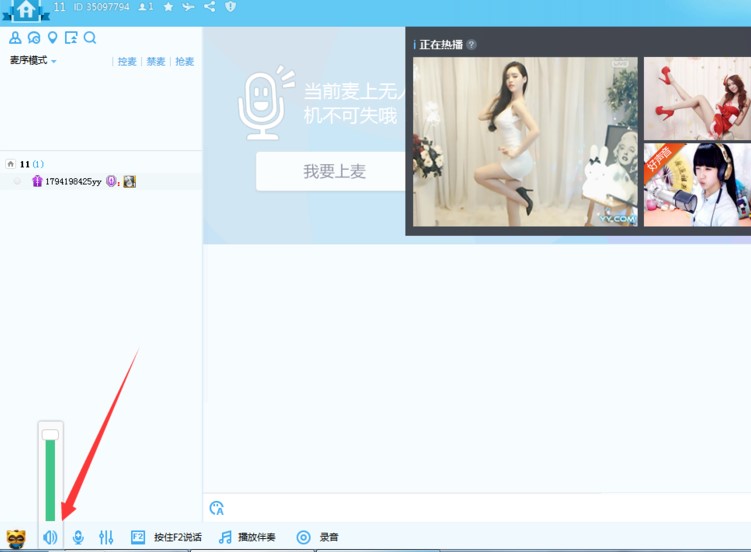Click the 抢麦 link
Screen dimensions: 751x552
pyautogui.click(x=184, y=61)
